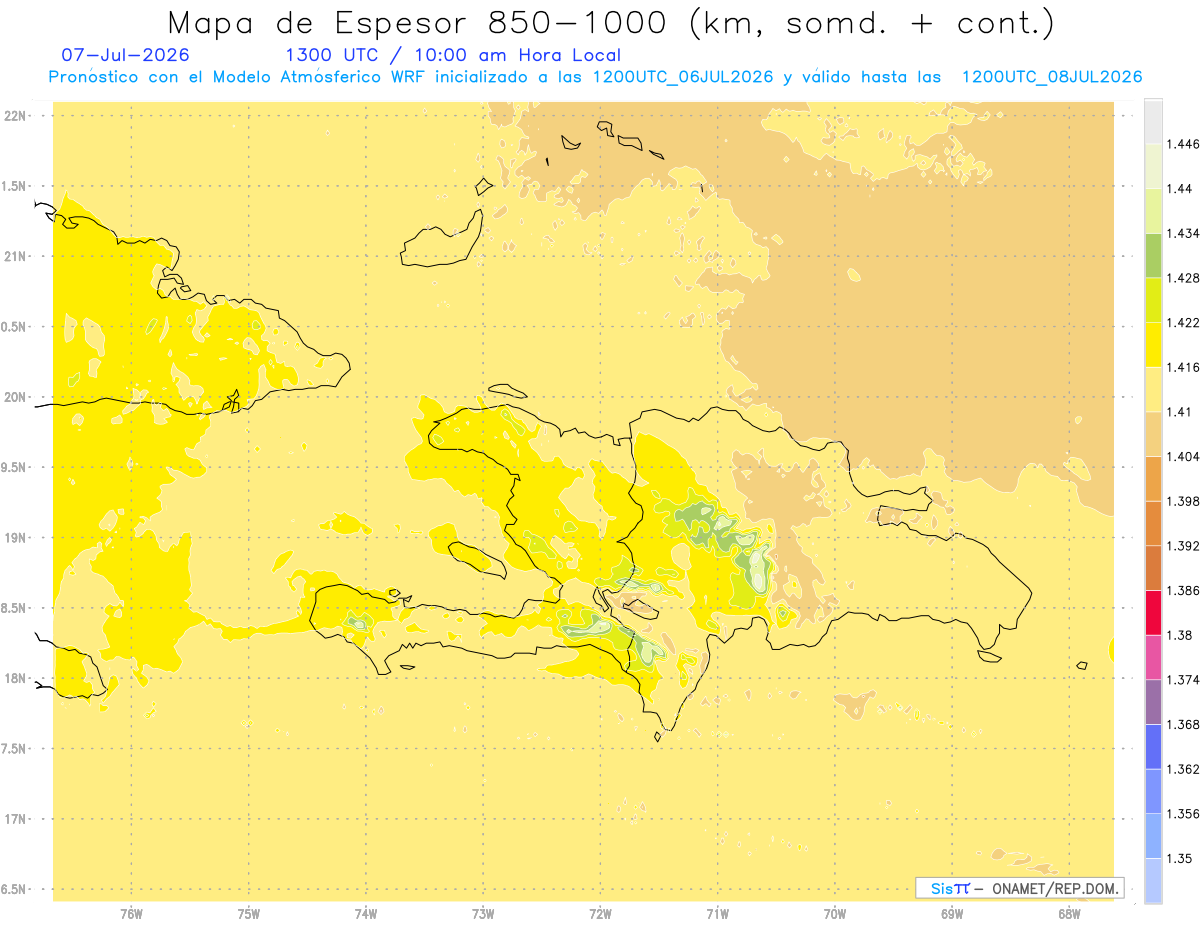Click the longitude label '70W'
Viewport: 1200px width, 927px height.
835,913
